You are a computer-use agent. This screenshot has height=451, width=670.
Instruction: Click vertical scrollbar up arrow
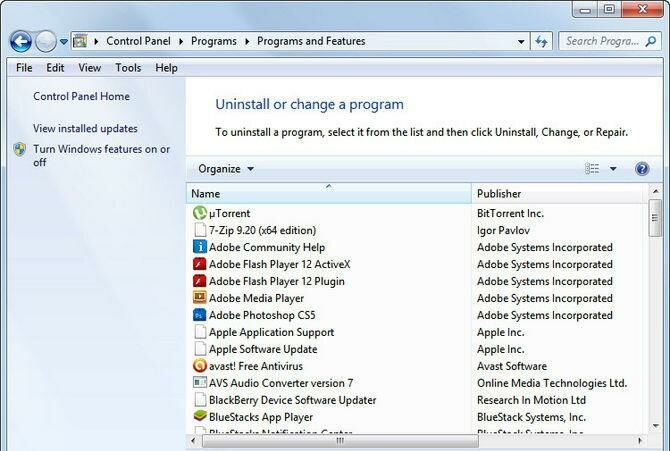(x=655, y=191)
